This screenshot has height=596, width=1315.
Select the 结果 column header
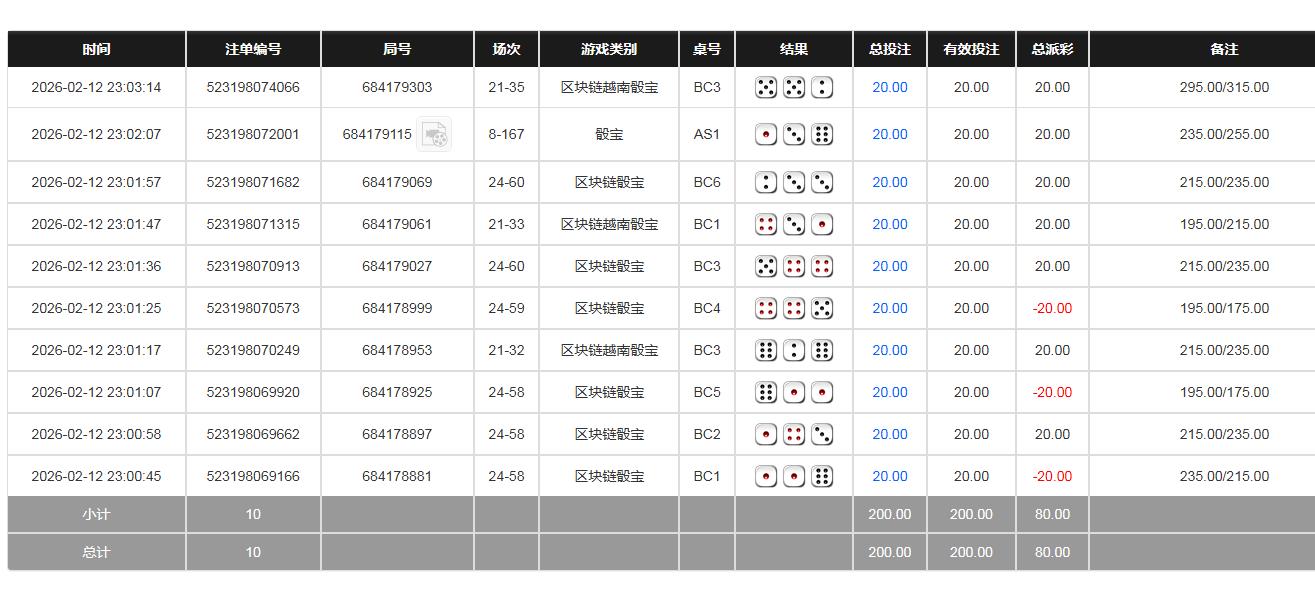(793, 49)
